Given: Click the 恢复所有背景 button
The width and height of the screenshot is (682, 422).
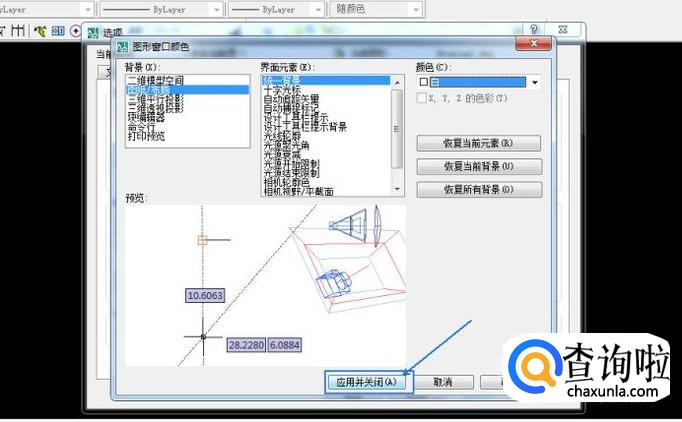Looking at the screenshot, I should 479,189.
